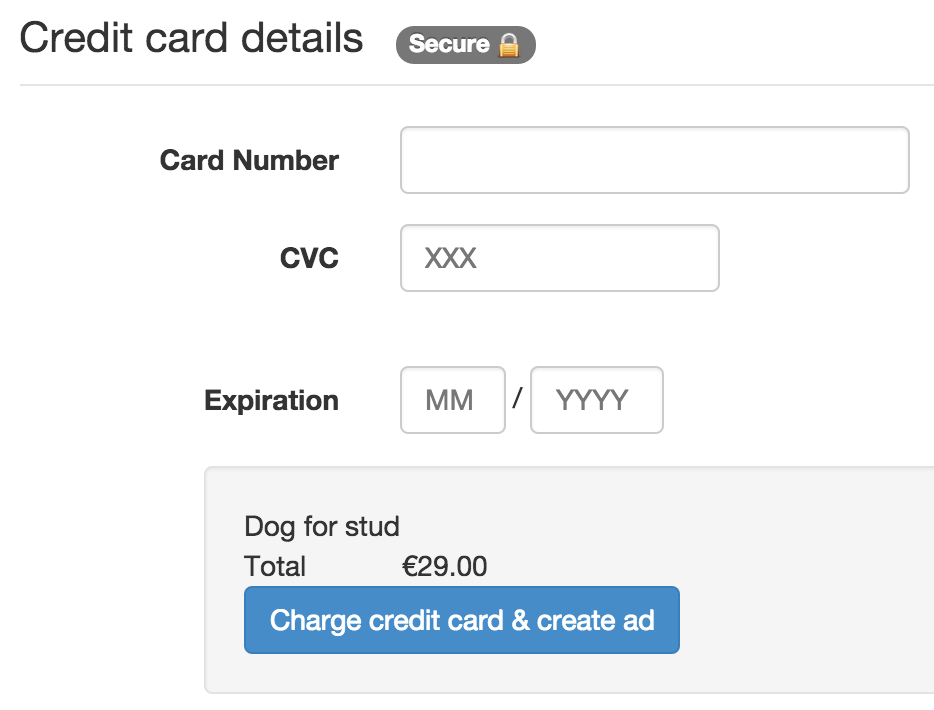The image size is (934, 710).
Task: Focus the CVC field showing XXX placeholder
Action: [558, 258]
